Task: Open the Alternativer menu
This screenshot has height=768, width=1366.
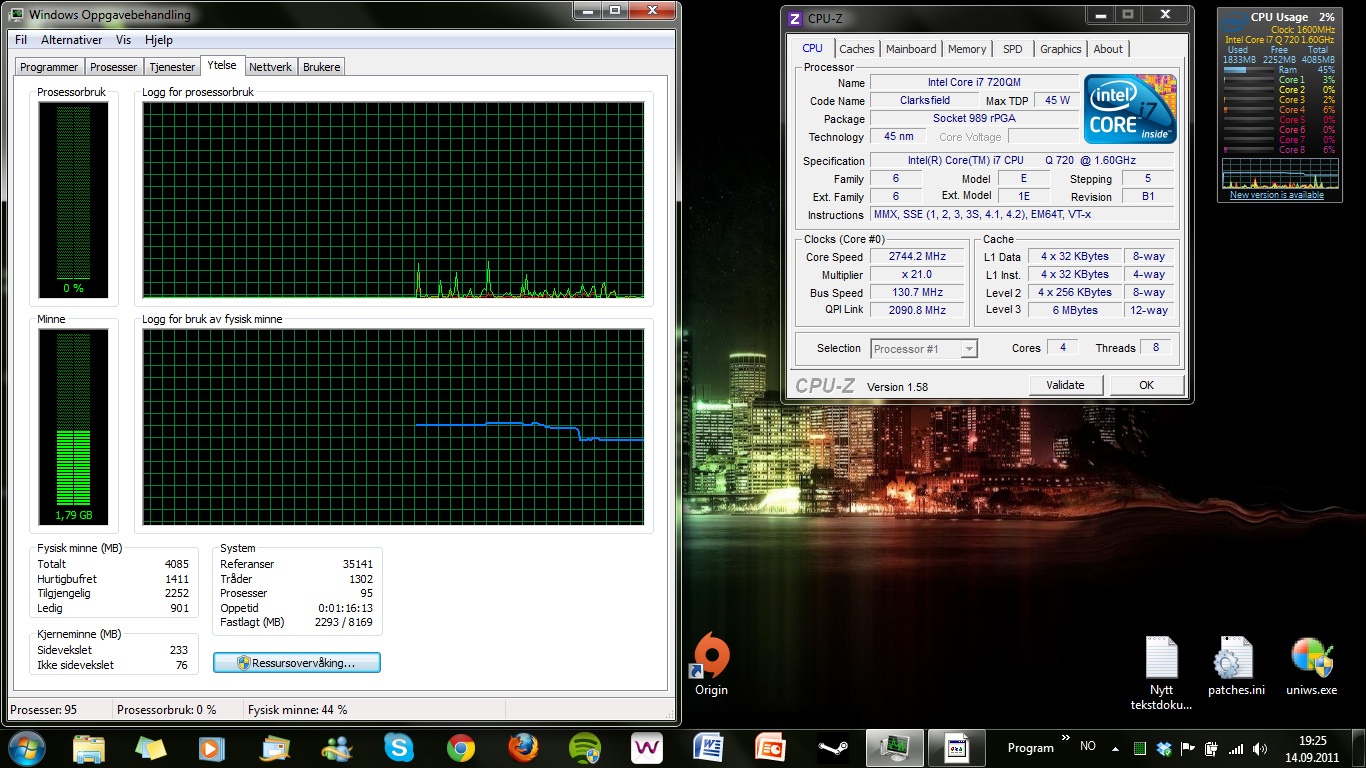Action: (x=71, y=40)
